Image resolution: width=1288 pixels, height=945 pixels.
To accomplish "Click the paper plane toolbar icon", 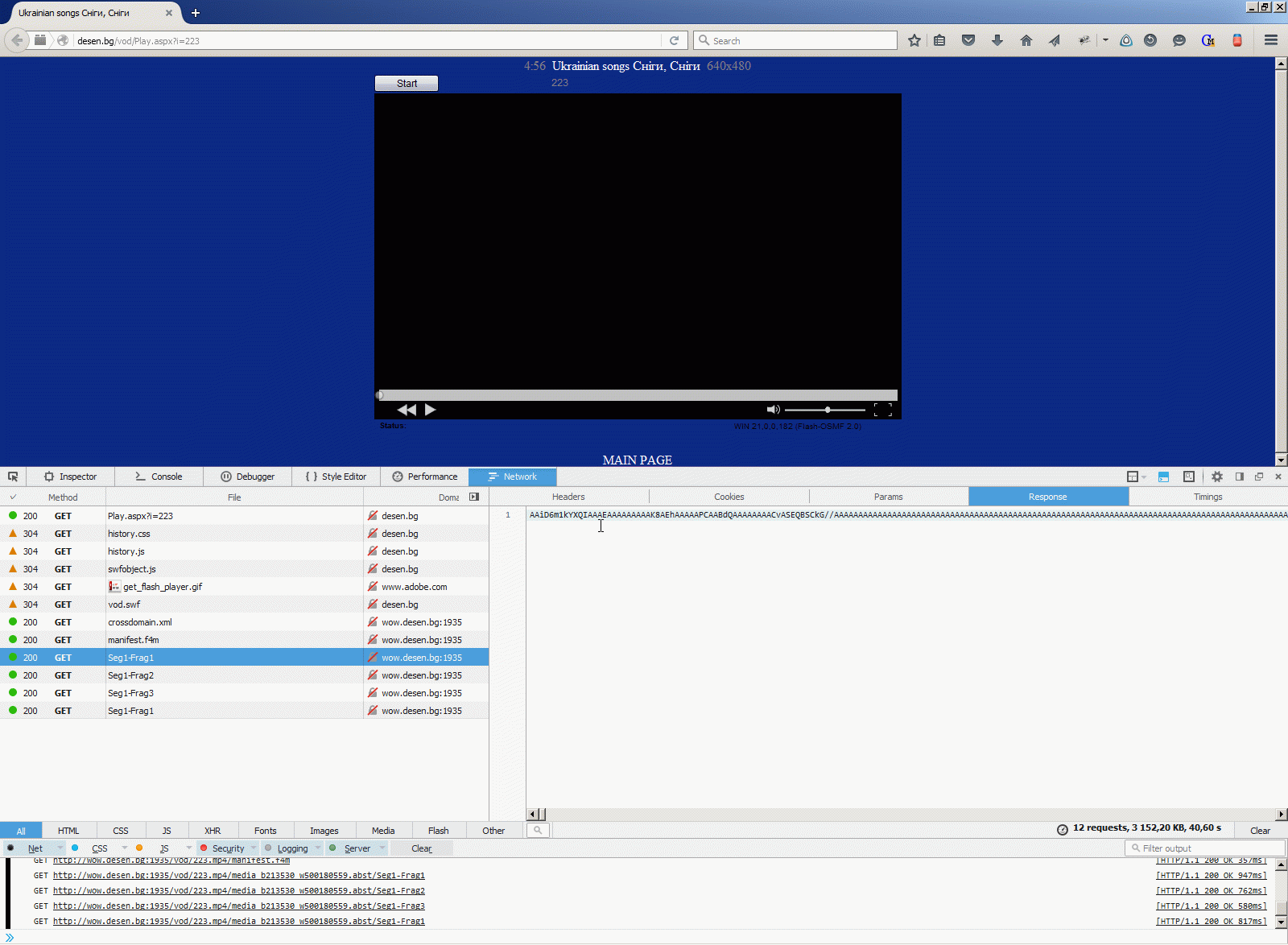I will point(1055,40).
